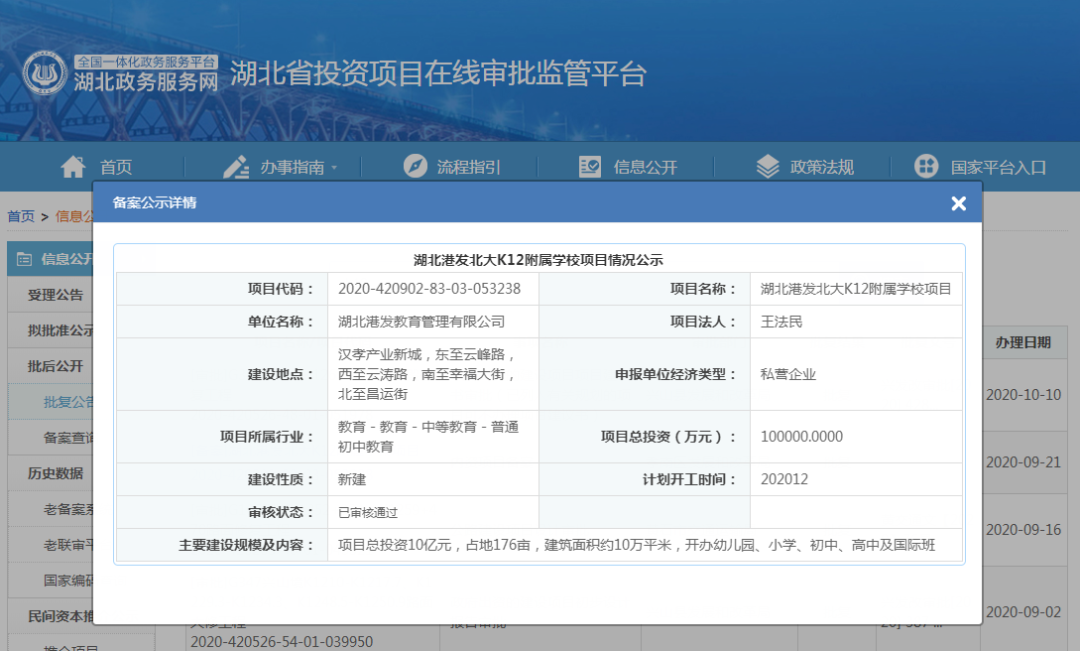The height and width of the screenshot is (651, 1080).
Task: Expand the 历史数据 sidebar section
Action: point(55,473)
